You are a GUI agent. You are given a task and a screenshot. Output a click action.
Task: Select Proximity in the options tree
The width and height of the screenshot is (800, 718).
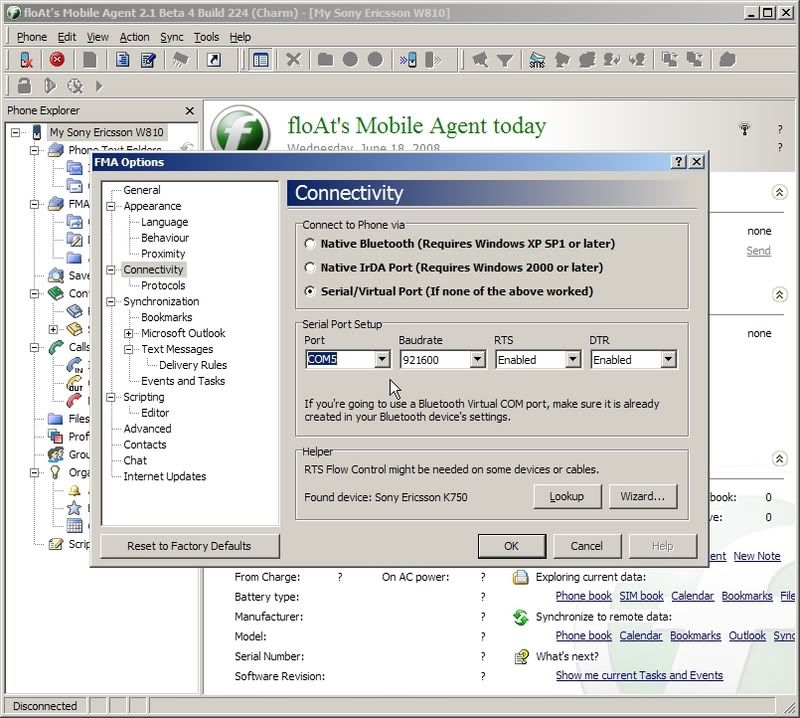pos(163,254)
